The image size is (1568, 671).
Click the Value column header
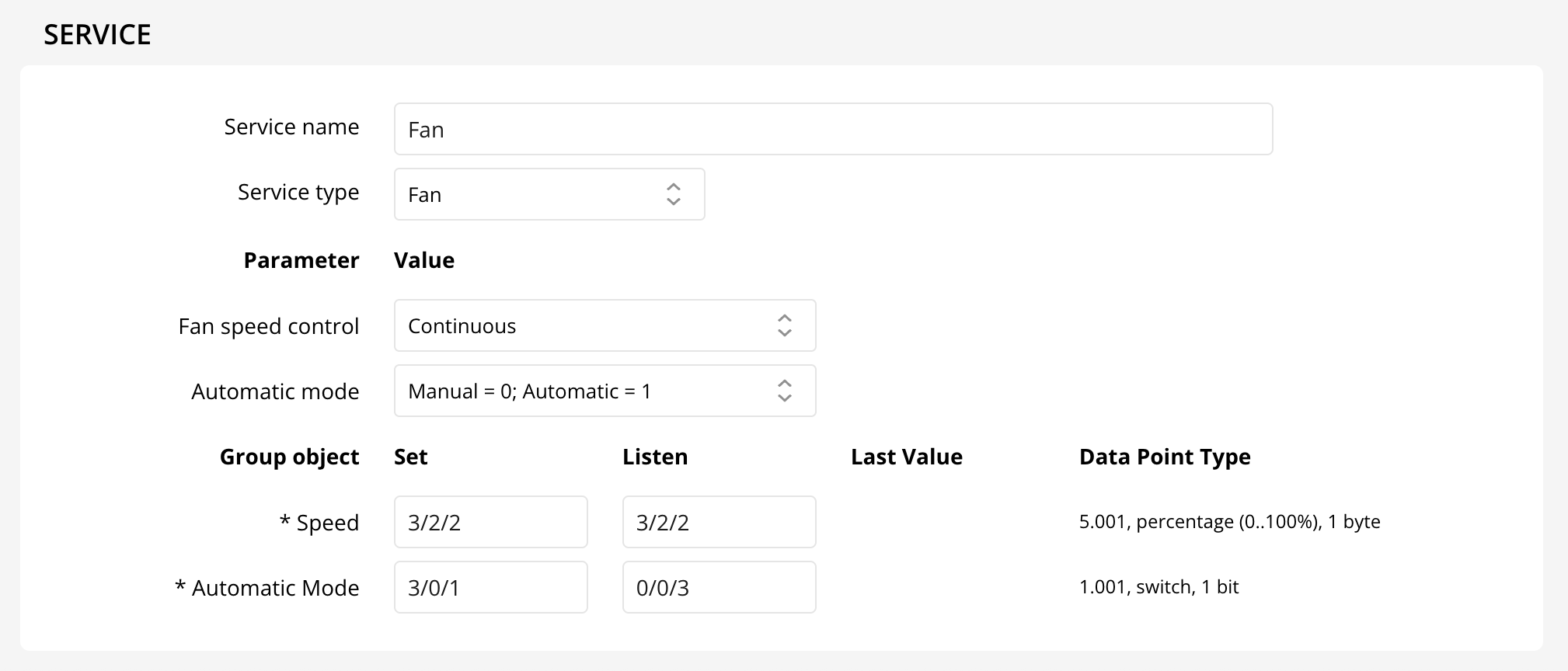click(424, 260)
